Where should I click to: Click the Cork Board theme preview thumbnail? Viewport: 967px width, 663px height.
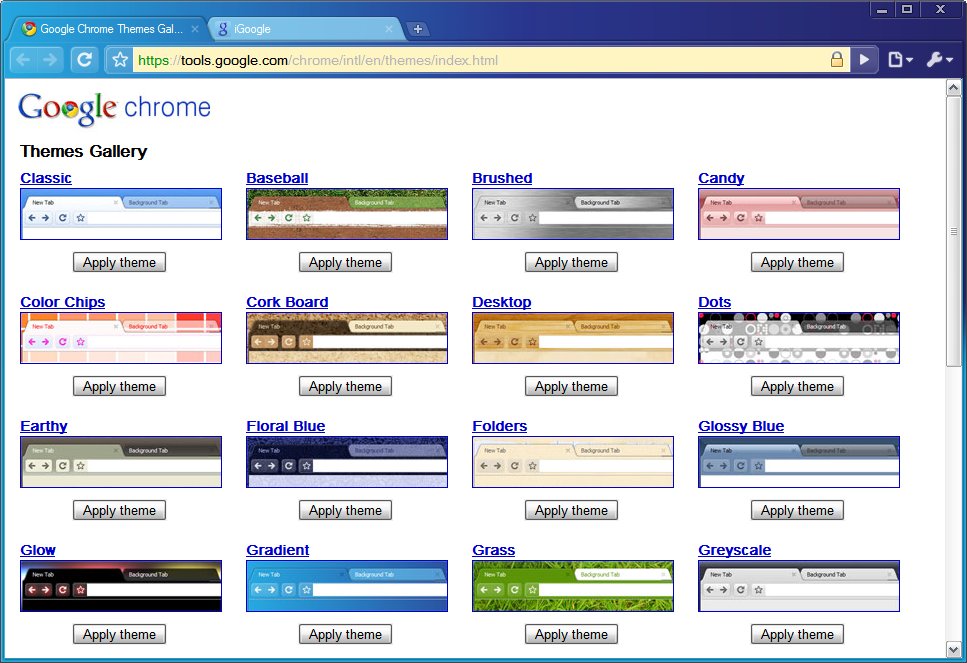tap(347, 338)
